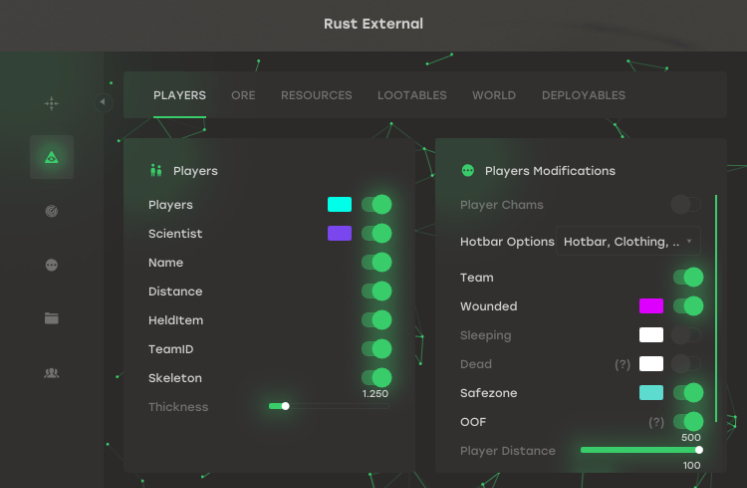
Task: Click the Players Modifications panel scrollbar
Action: tap(716, 308)
